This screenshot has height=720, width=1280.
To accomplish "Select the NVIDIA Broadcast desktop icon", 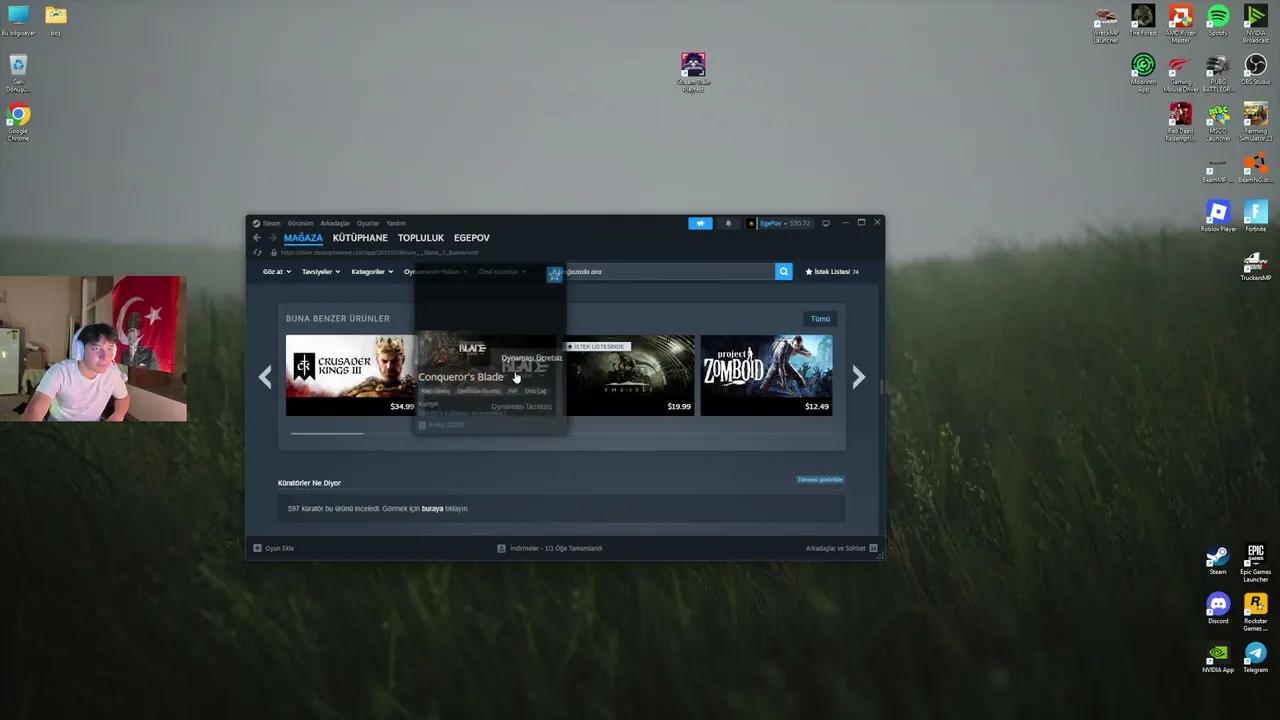I will click(1255, 24).
